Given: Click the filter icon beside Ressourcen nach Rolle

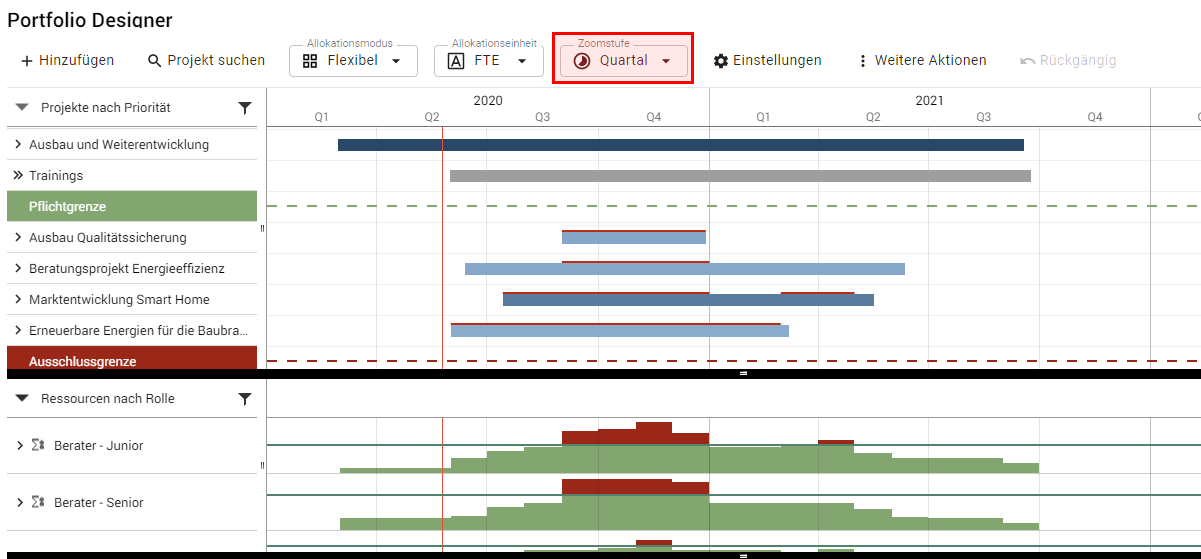Looking at the screenshot, I should (245, 399).
